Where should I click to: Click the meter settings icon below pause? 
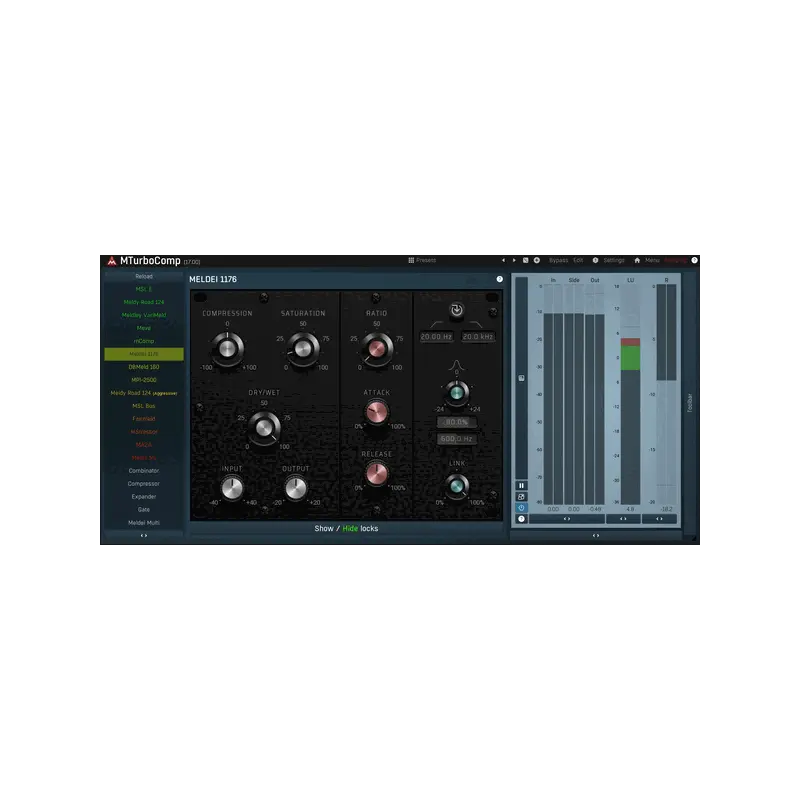click(521, 496)
